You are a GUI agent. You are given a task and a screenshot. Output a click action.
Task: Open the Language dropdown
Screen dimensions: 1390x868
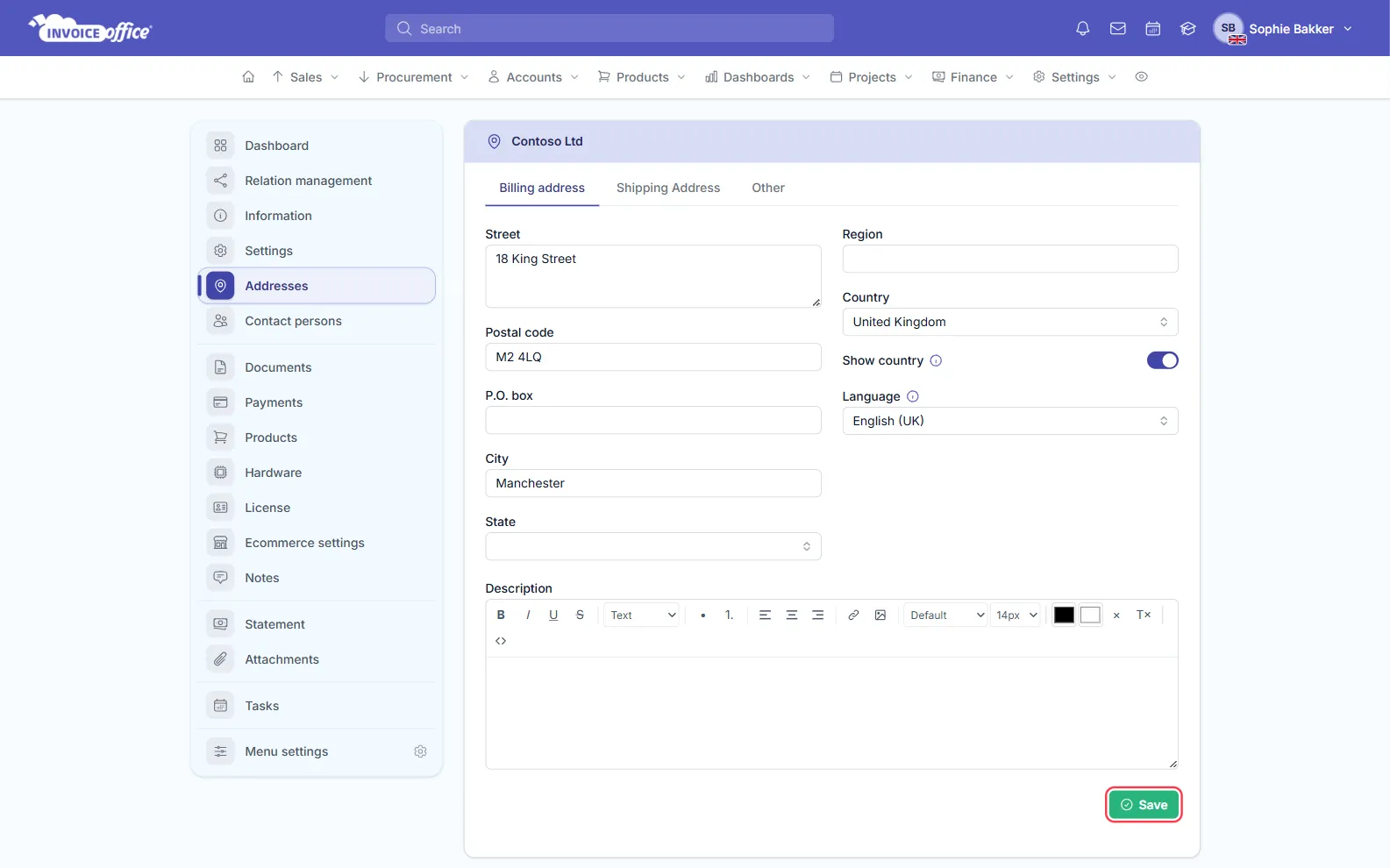click(1009, 421)
